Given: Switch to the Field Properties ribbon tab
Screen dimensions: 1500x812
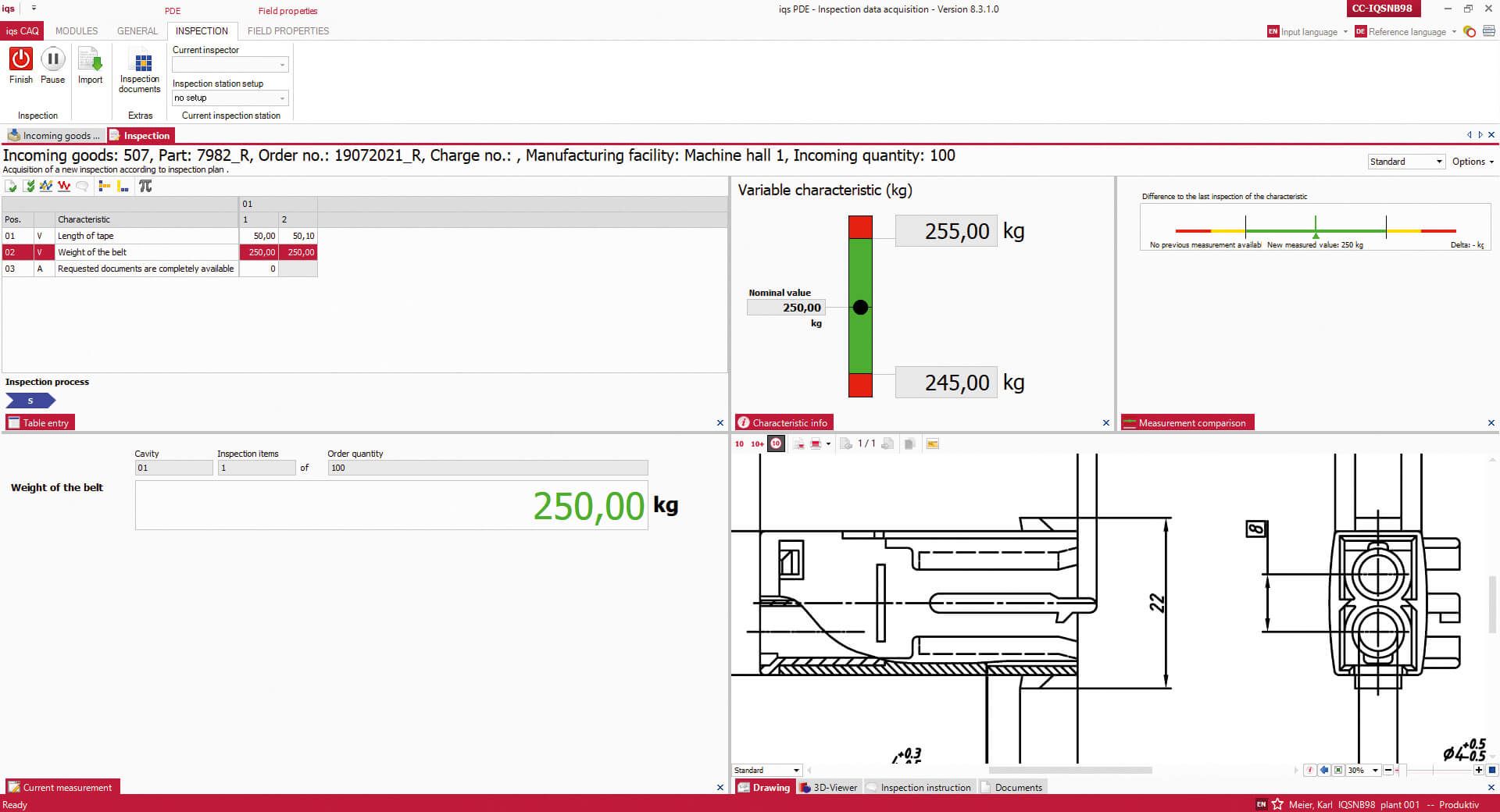Looking at the screenshot, I should [x=287, y=31].
